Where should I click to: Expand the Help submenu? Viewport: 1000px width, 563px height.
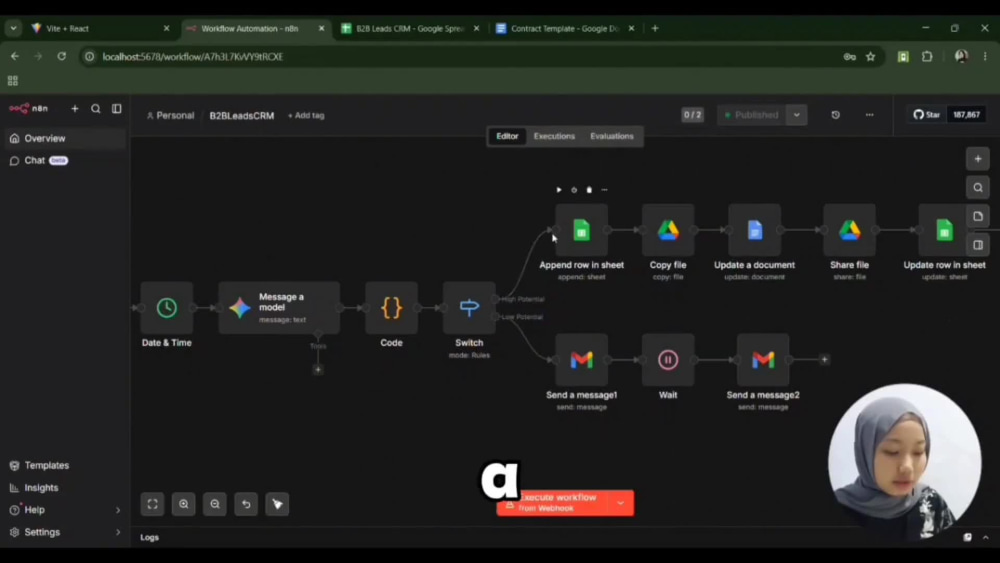[117, 510]
